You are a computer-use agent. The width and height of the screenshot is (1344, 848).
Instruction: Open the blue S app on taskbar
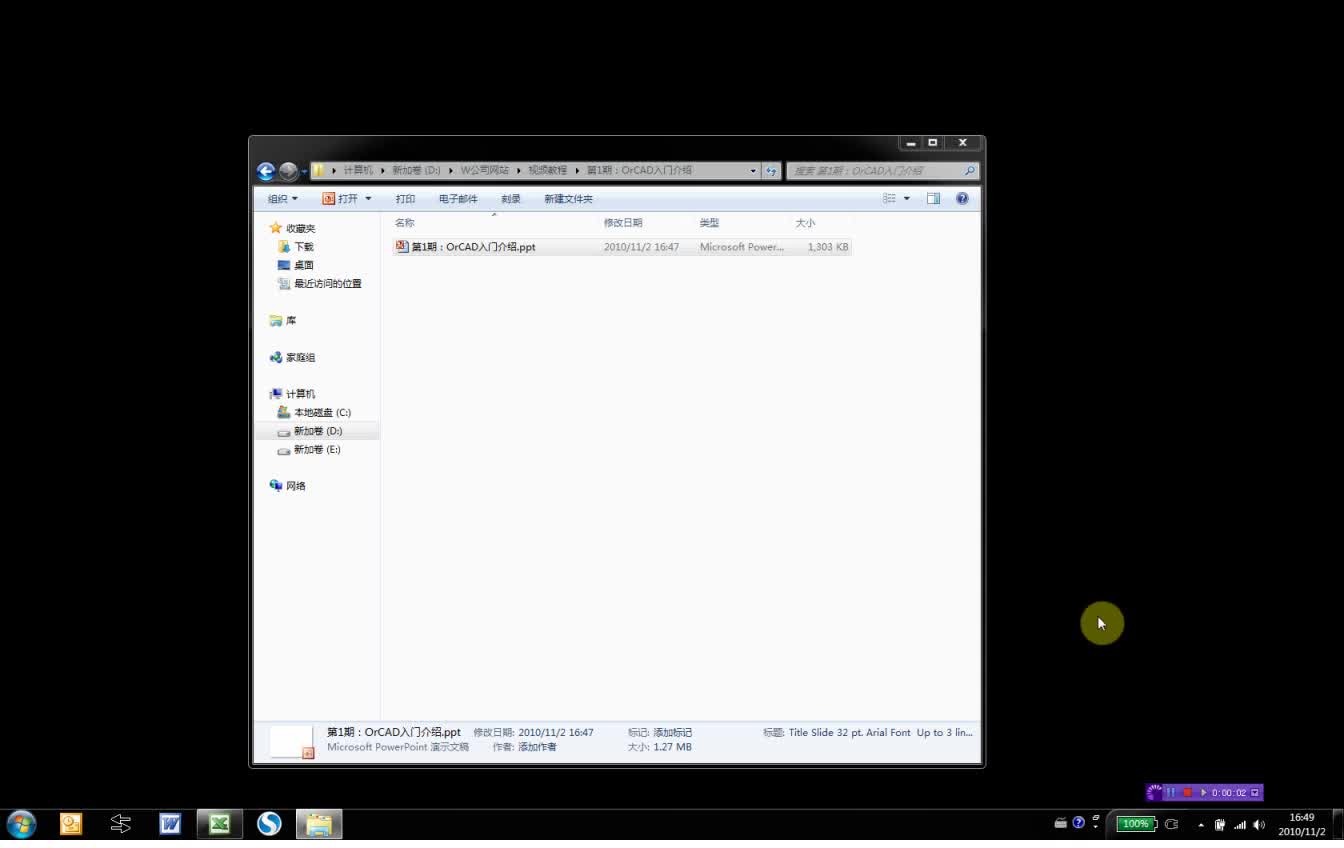click(x=269, y=824)
